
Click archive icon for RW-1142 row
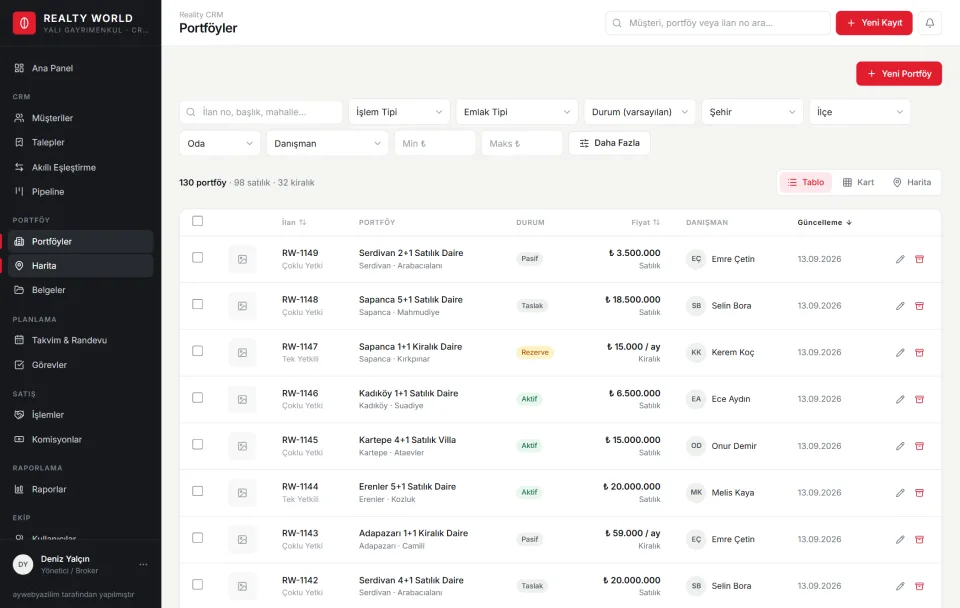(x=919, y=586)
